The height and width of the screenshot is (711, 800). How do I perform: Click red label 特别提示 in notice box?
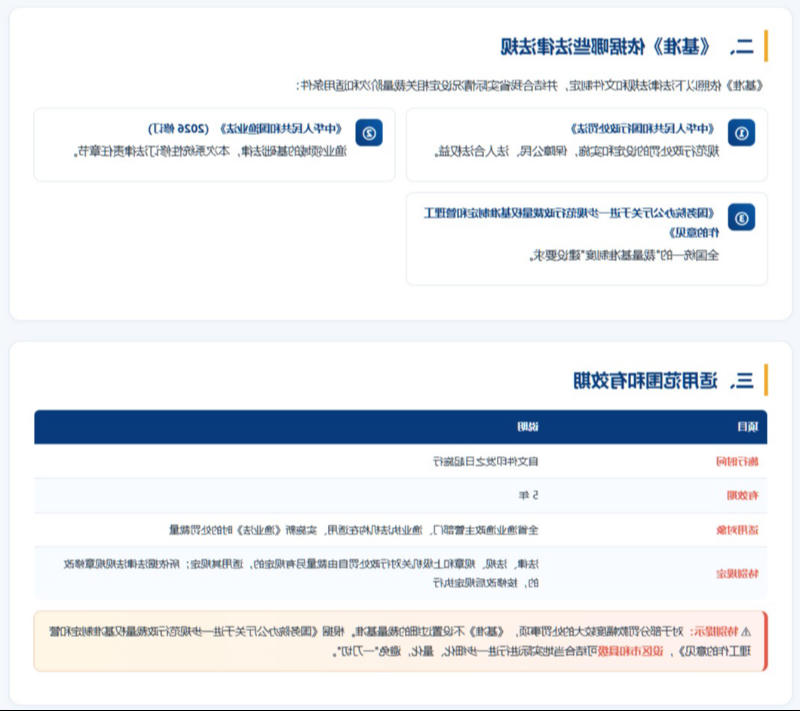[x=716, y=632]
